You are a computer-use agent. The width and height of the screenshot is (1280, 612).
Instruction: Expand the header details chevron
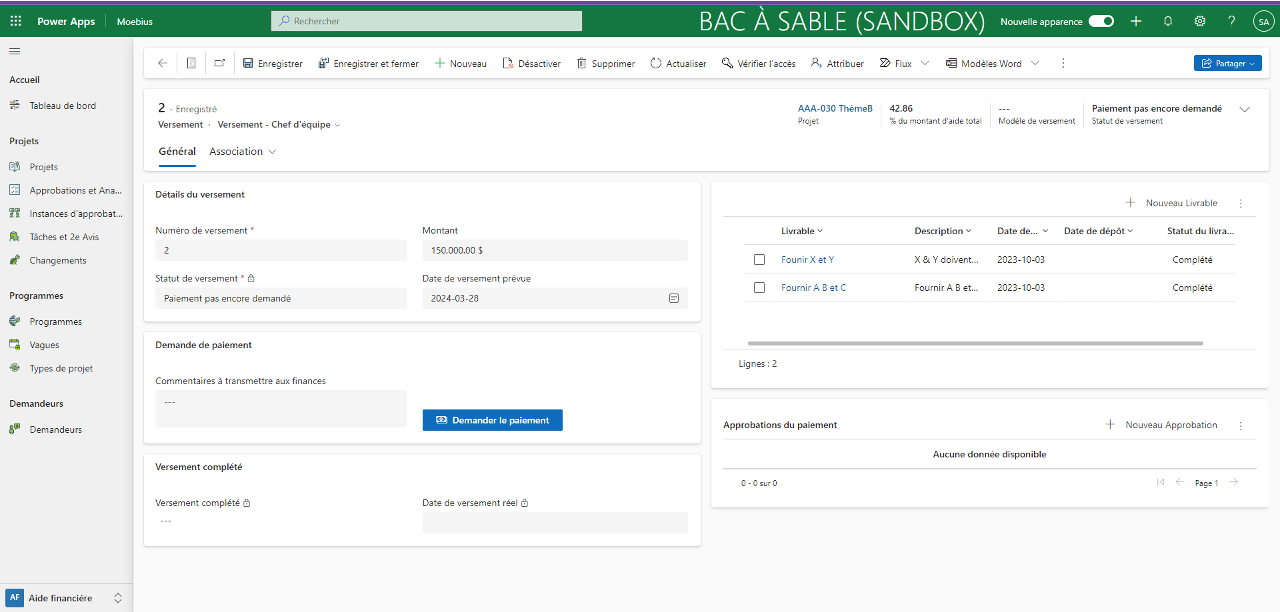point(1245,110)
